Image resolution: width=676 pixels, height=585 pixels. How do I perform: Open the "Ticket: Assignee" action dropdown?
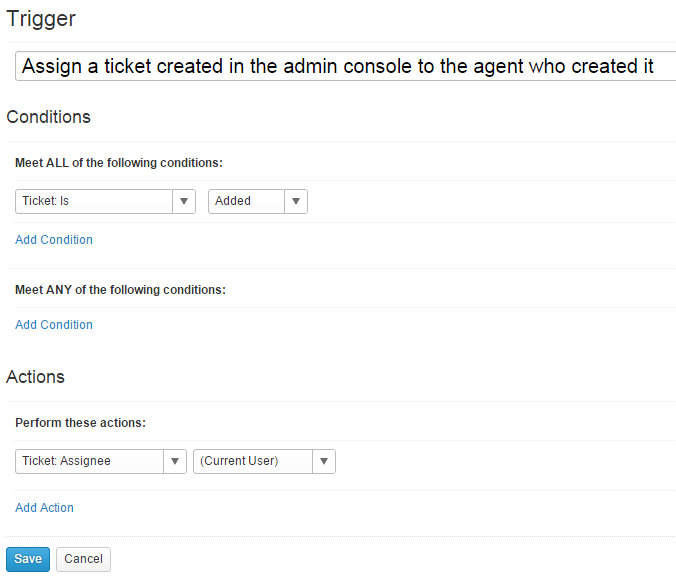pos(90,461)
